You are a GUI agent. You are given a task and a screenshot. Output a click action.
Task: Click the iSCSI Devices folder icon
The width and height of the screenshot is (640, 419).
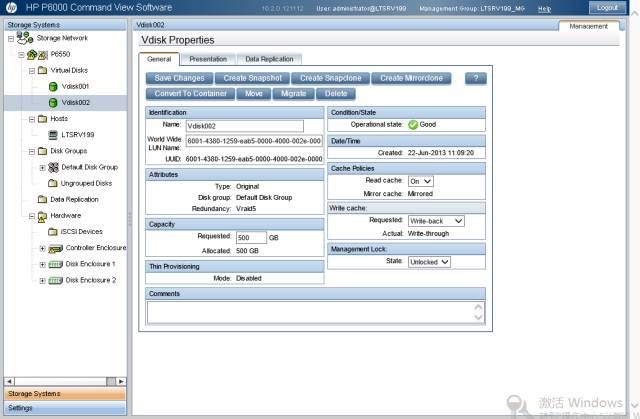[x=53, y=232]
